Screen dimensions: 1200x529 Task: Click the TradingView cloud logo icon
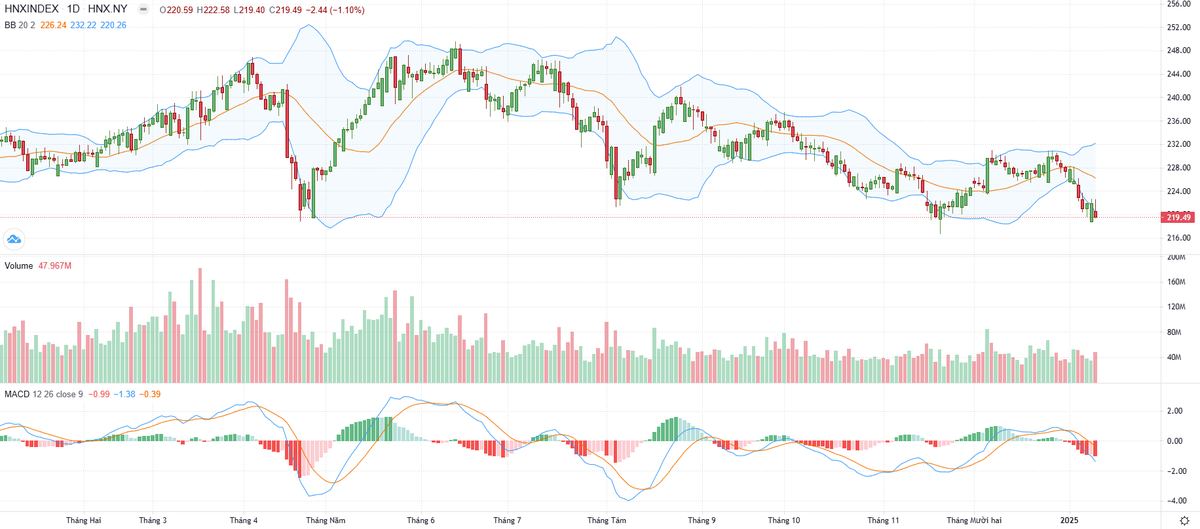click(x=14, y=239)
